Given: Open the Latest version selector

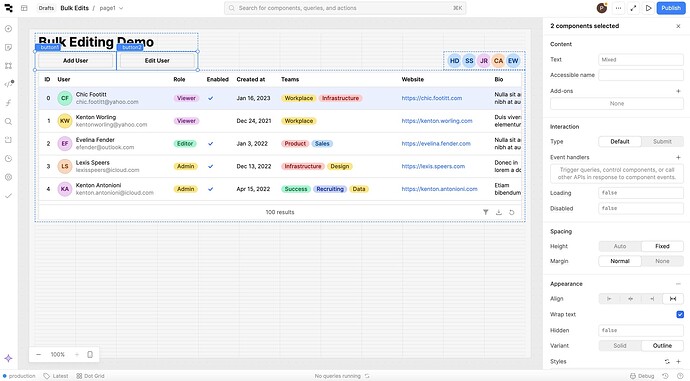Looking at the screenshot, I should (56, 376).
